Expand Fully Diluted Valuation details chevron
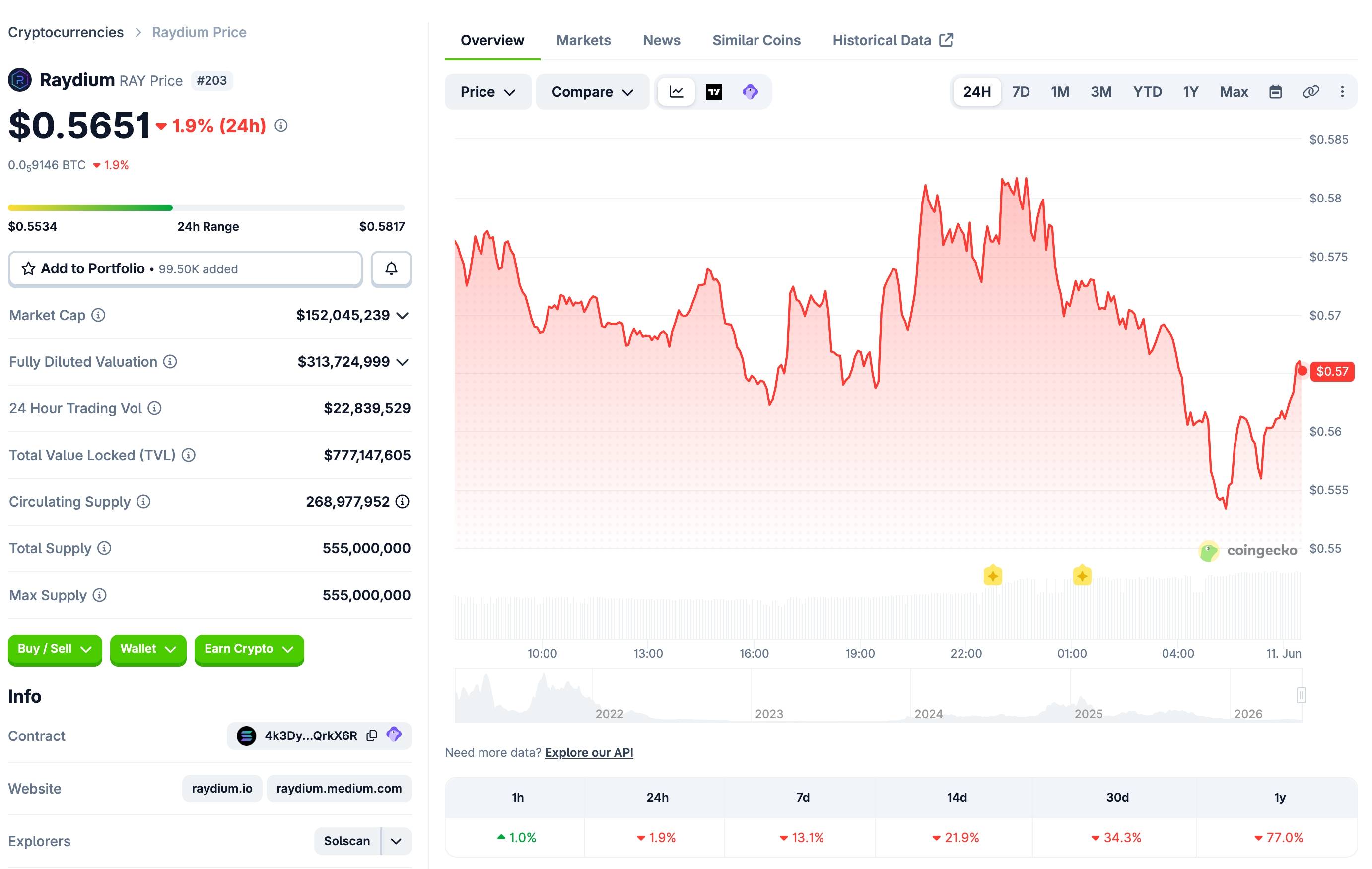Screen dimensions: 1372x869 point(402,362)
